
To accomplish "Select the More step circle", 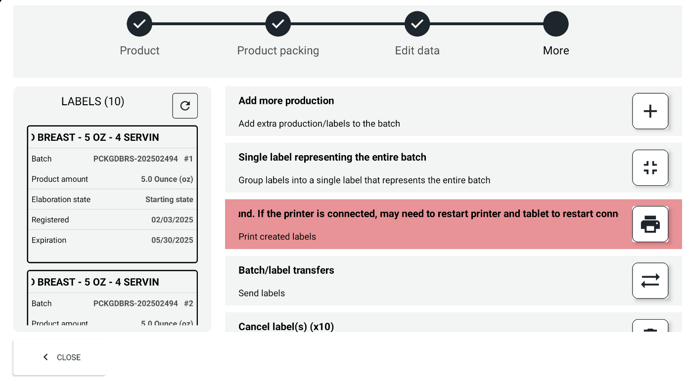I will (x=556, y=24).
